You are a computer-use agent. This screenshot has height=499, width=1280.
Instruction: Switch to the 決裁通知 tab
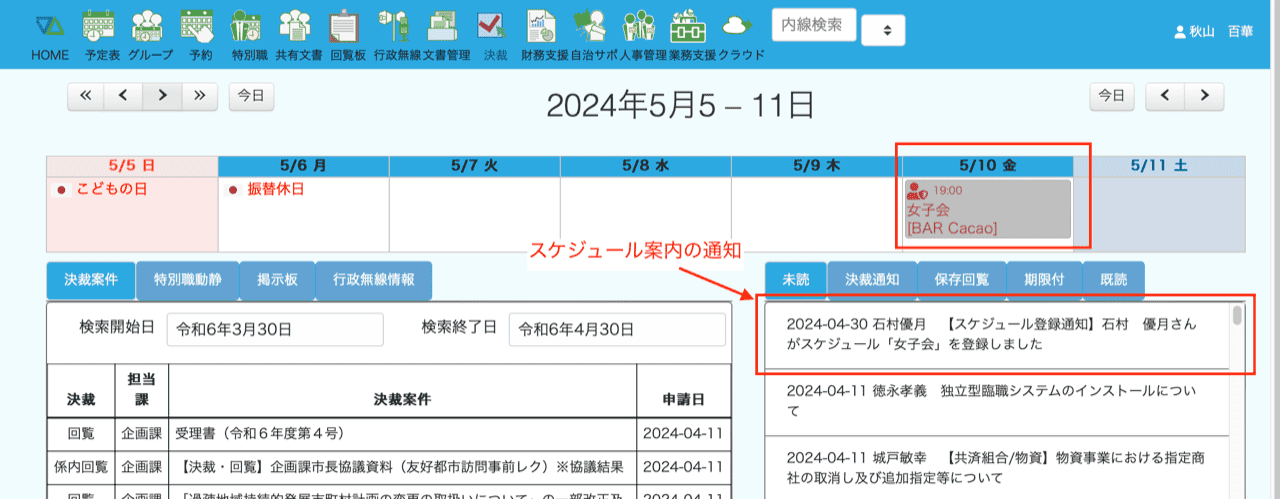pyautogui.click(x=872, y=280)
